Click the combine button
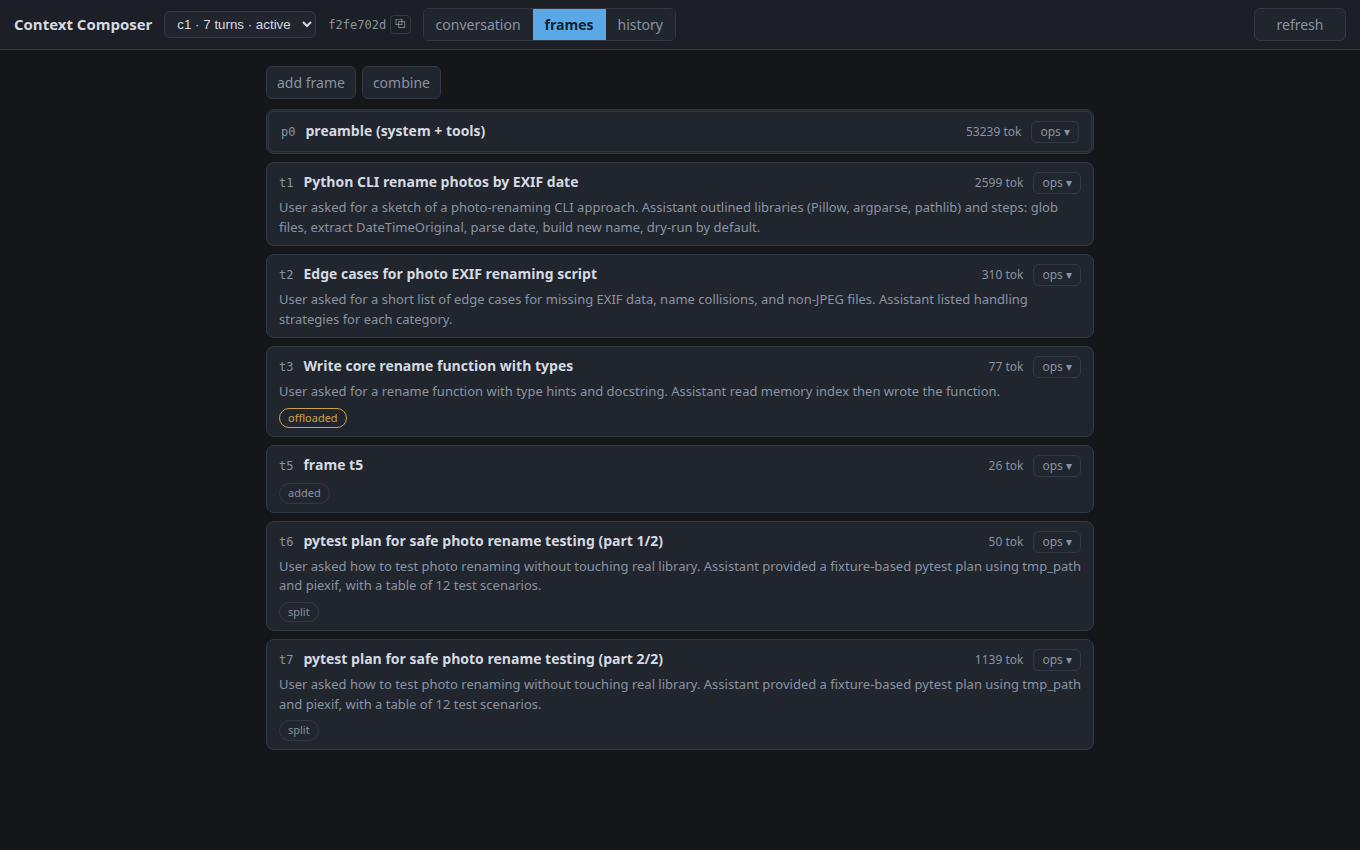 click(401, 83)
